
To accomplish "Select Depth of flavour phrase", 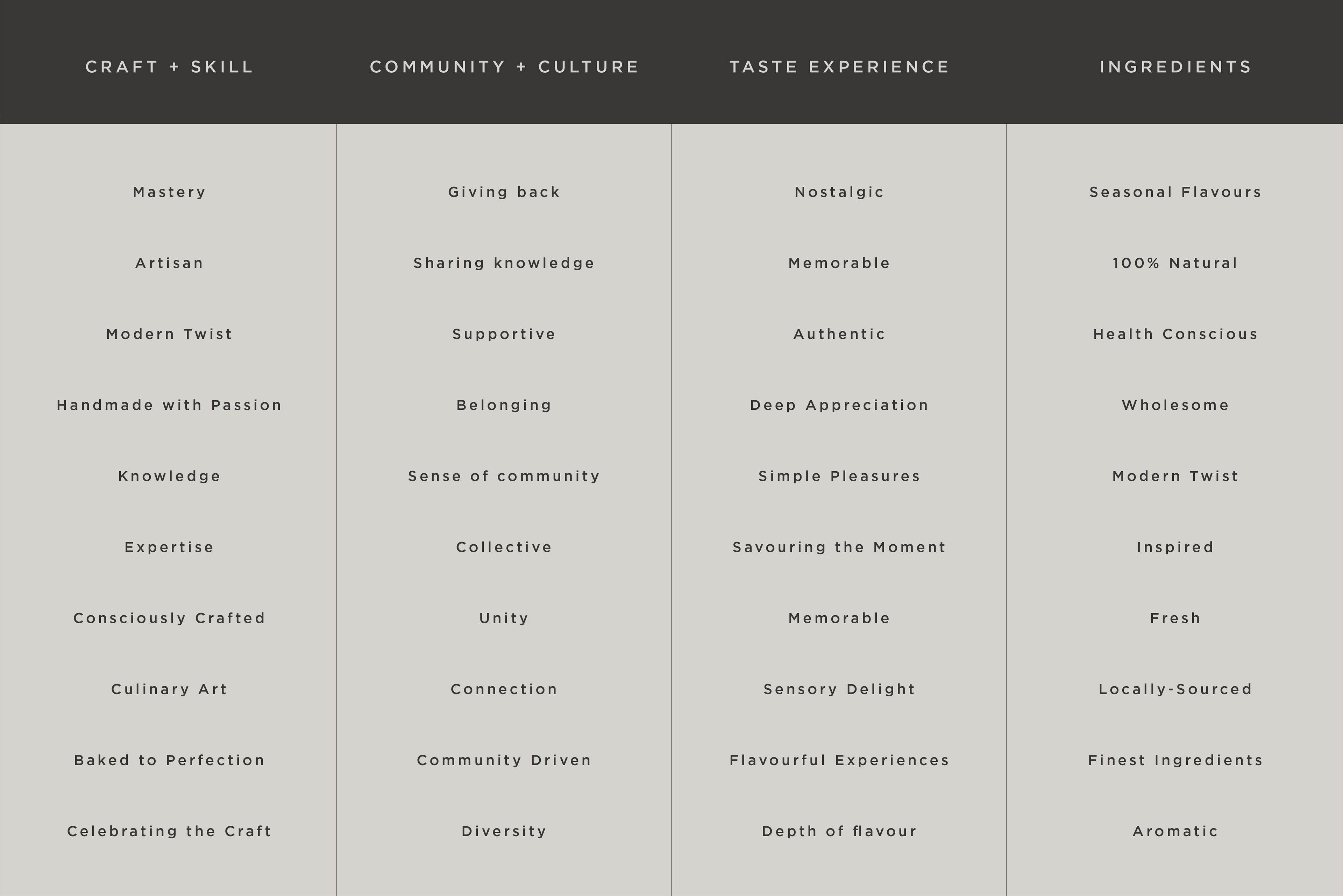I will pyautogui.click(x=839, y=831).
